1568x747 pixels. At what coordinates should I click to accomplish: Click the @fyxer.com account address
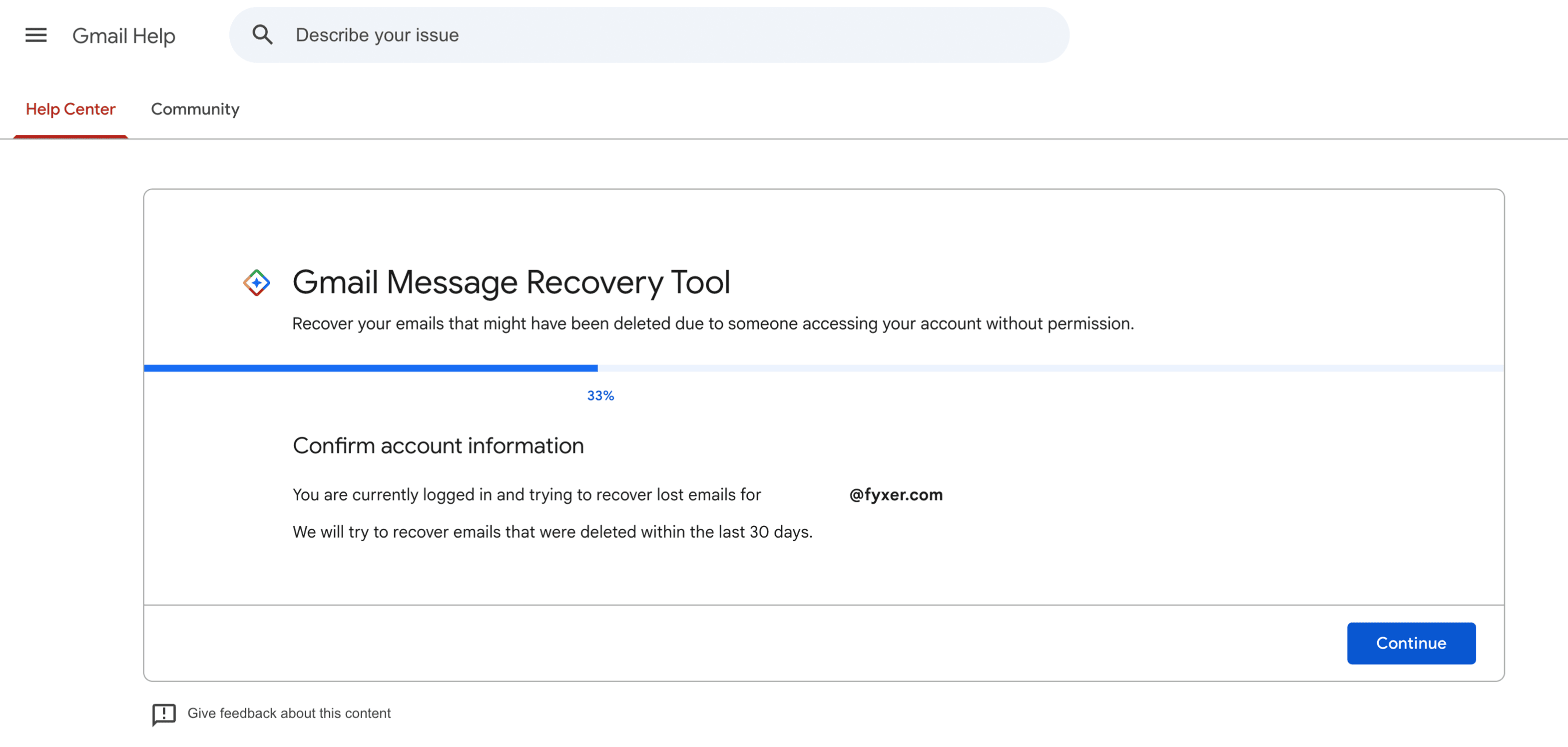click(895, 494)
